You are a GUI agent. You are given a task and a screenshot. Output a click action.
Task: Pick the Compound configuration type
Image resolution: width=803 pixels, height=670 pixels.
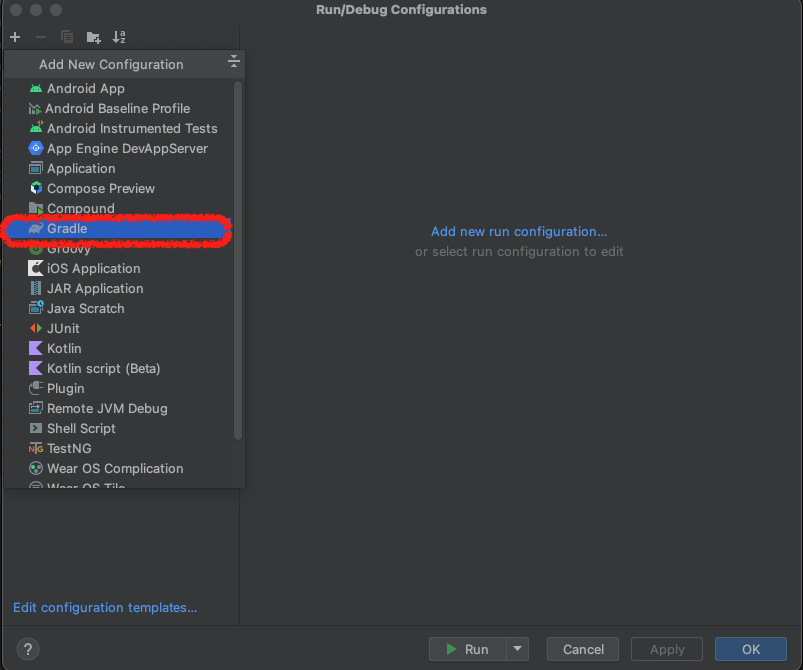tap(119, 208)
